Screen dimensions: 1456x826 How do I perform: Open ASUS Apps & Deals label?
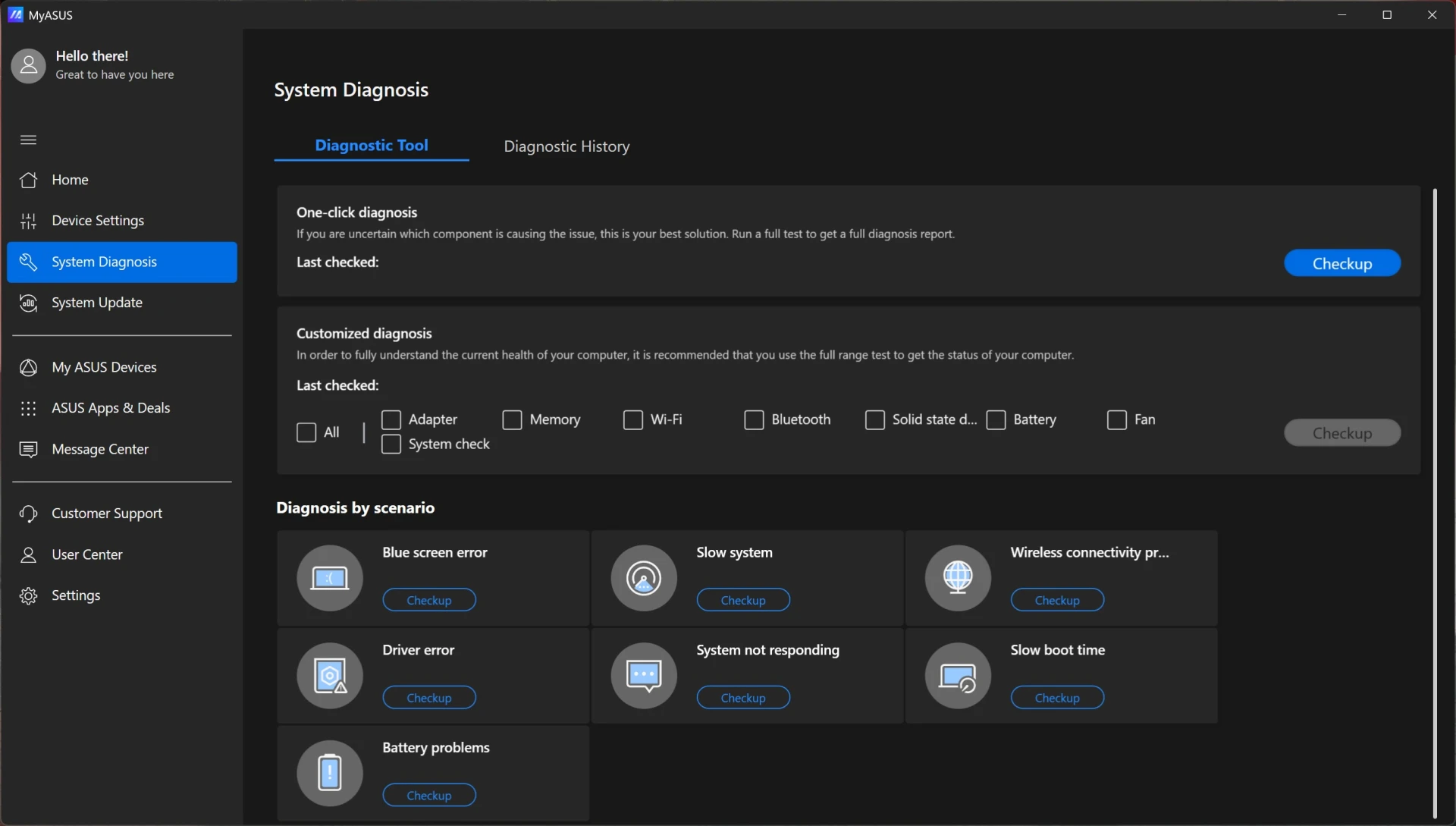pos(111,408)
